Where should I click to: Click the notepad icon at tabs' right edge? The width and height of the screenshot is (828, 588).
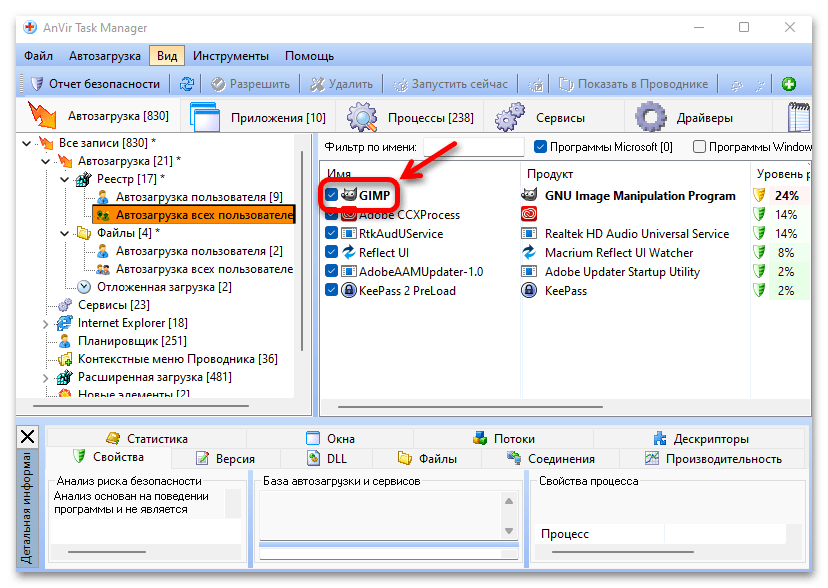(799, 117)
